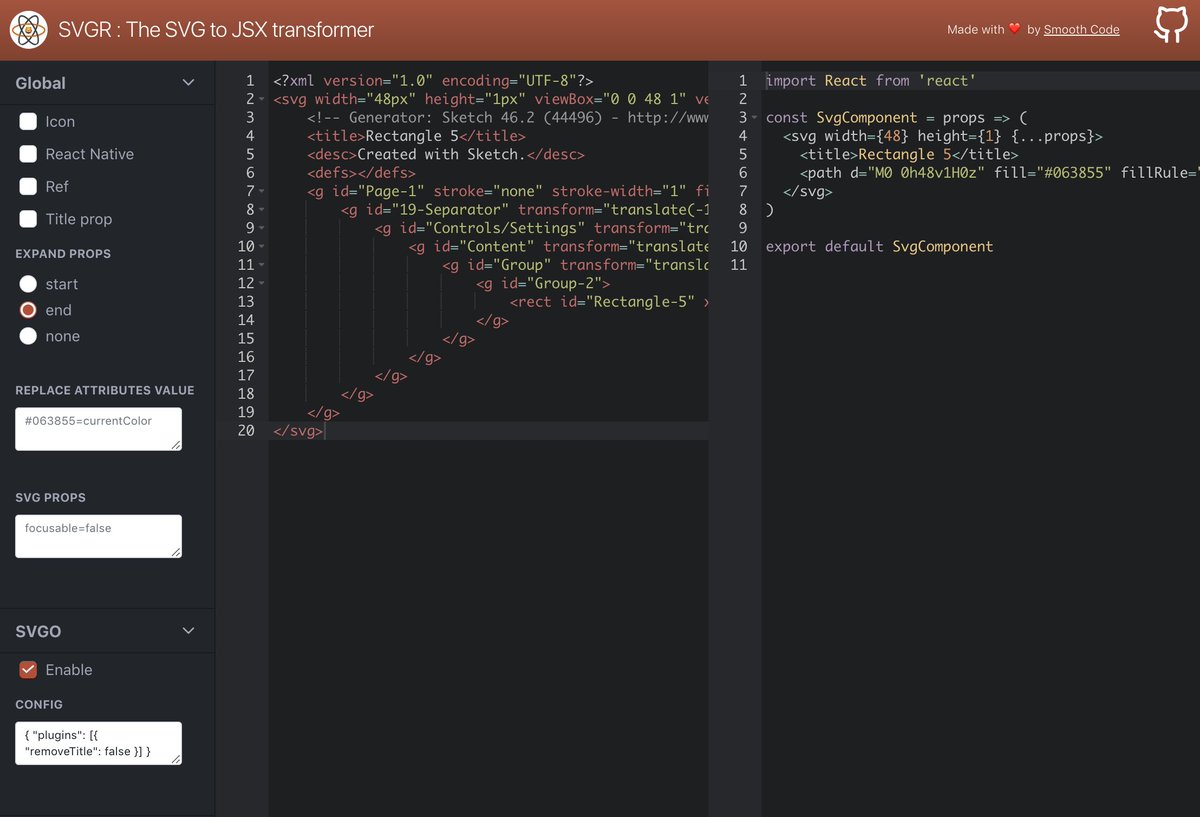
Task: Click the SVGO Config textarea
Action: 98,743
